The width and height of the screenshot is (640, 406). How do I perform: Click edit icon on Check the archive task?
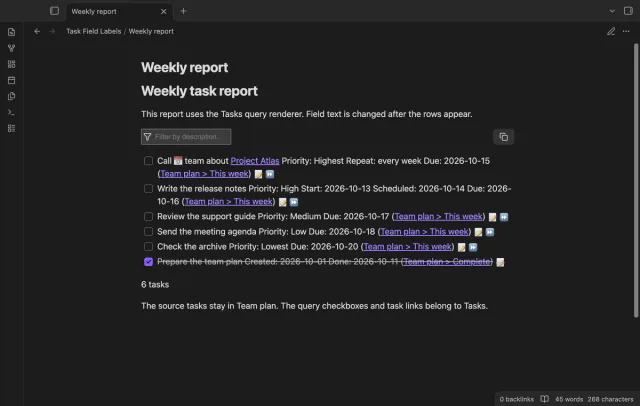click(x=461, y=247)
